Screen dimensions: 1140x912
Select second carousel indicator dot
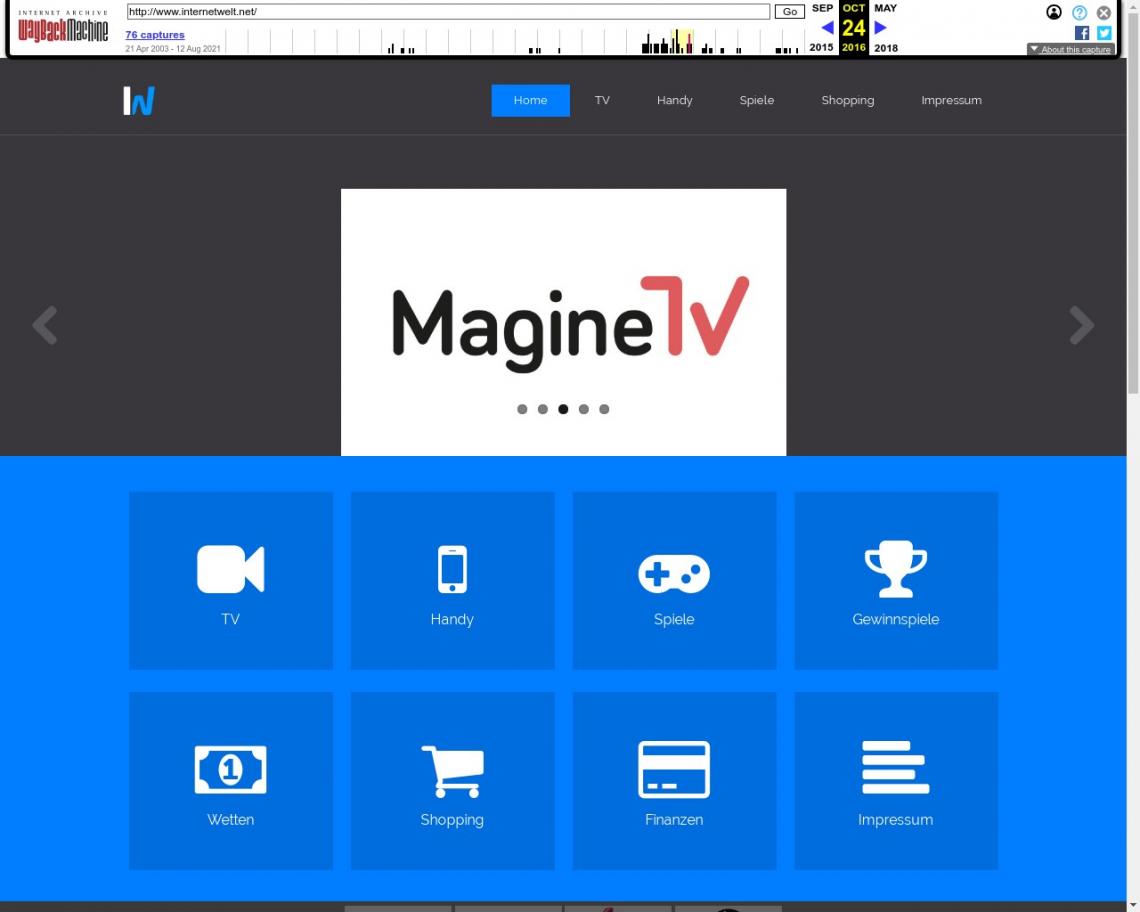pyautogui.click(x=542, y=409)
